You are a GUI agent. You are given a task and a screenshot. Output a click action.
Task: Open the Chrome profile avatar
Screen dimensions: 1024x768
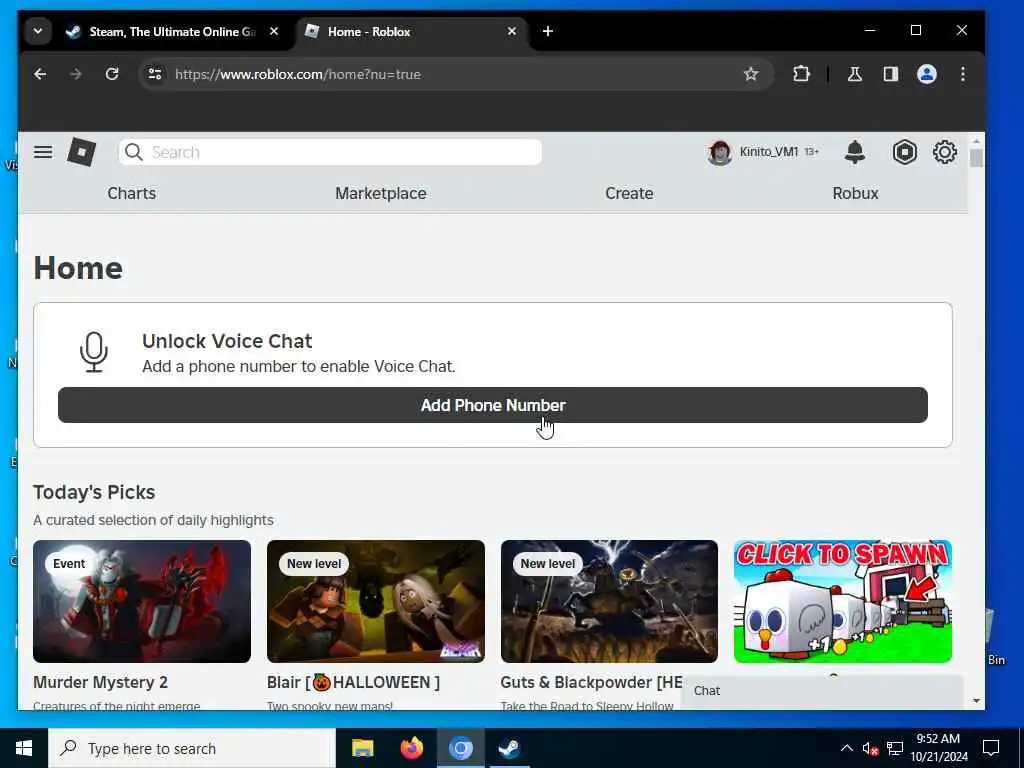pyautogui.click(x=927, y=74)
